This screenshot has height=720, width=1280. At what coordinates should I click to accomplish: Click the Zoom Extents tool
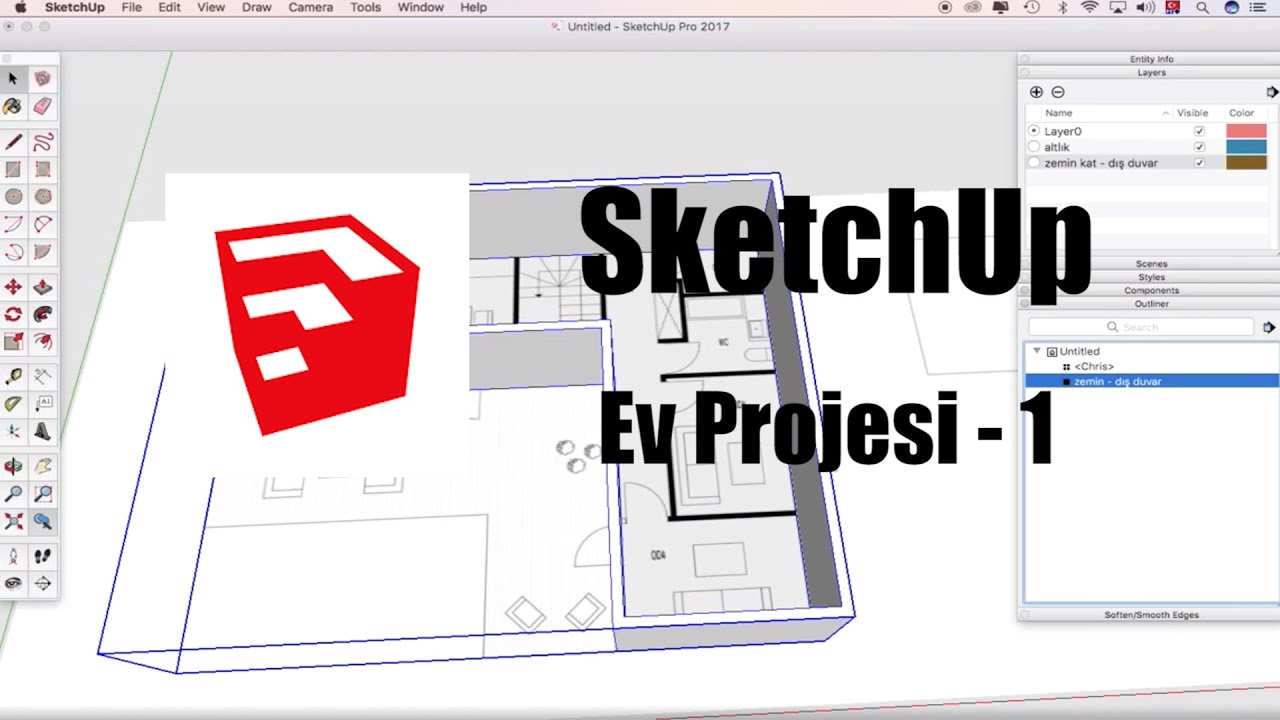[13, 521]
